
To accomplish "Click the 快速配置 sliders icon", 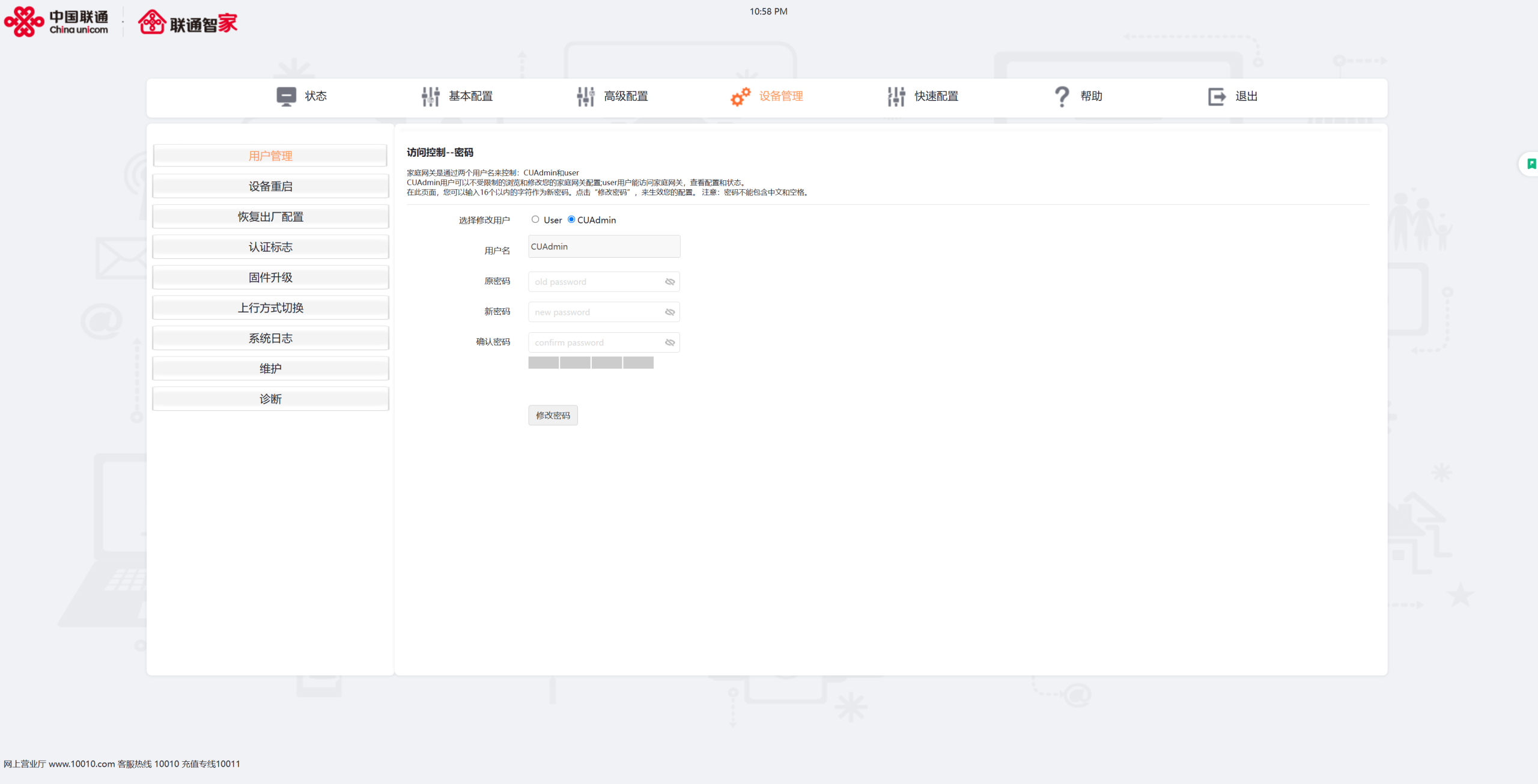I will 896,96.
